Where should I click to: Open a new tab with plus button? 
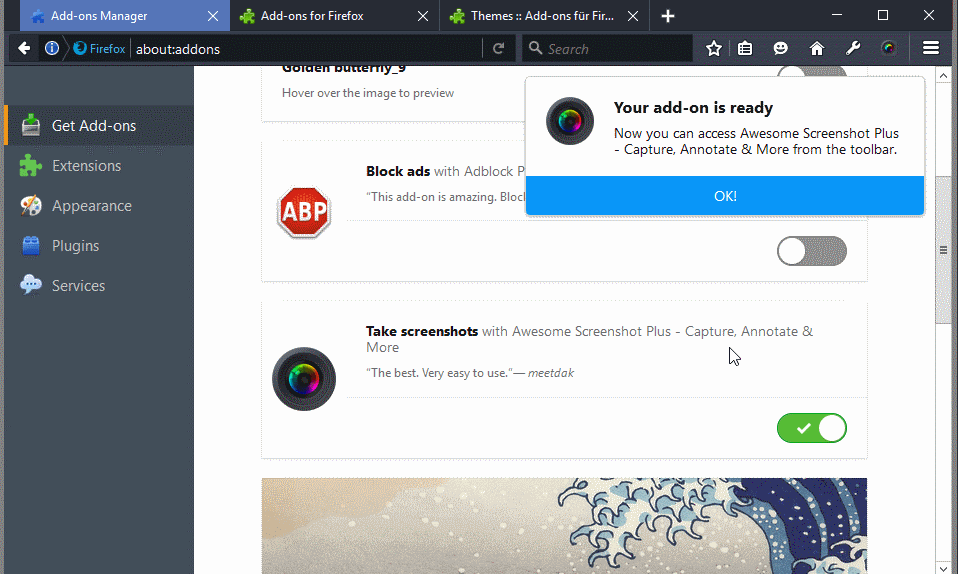(668, 16)
